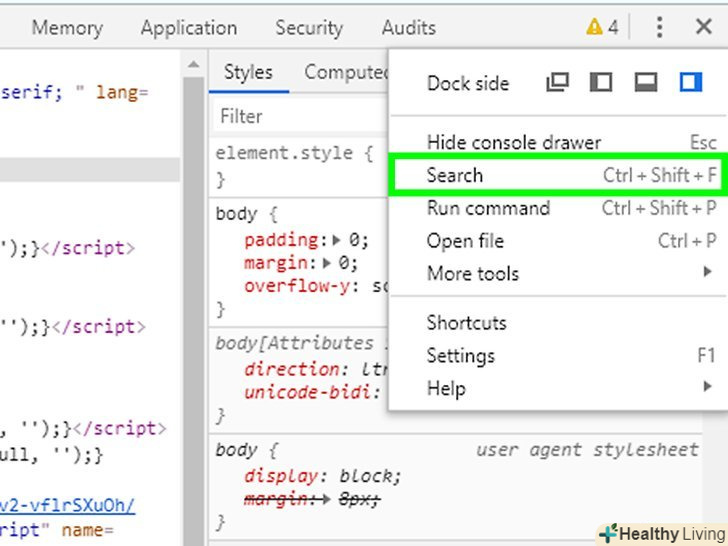
Task: Undock DevTools into separate window icon
Action: pyautogui.click(x=557, y=83)
